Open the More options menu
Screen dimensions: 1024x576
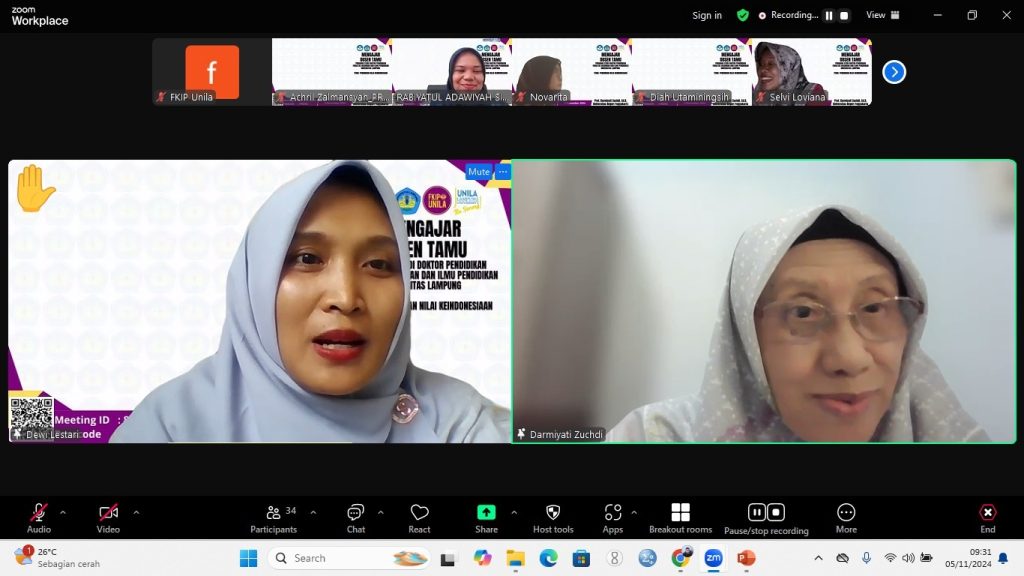click(846, 517)
